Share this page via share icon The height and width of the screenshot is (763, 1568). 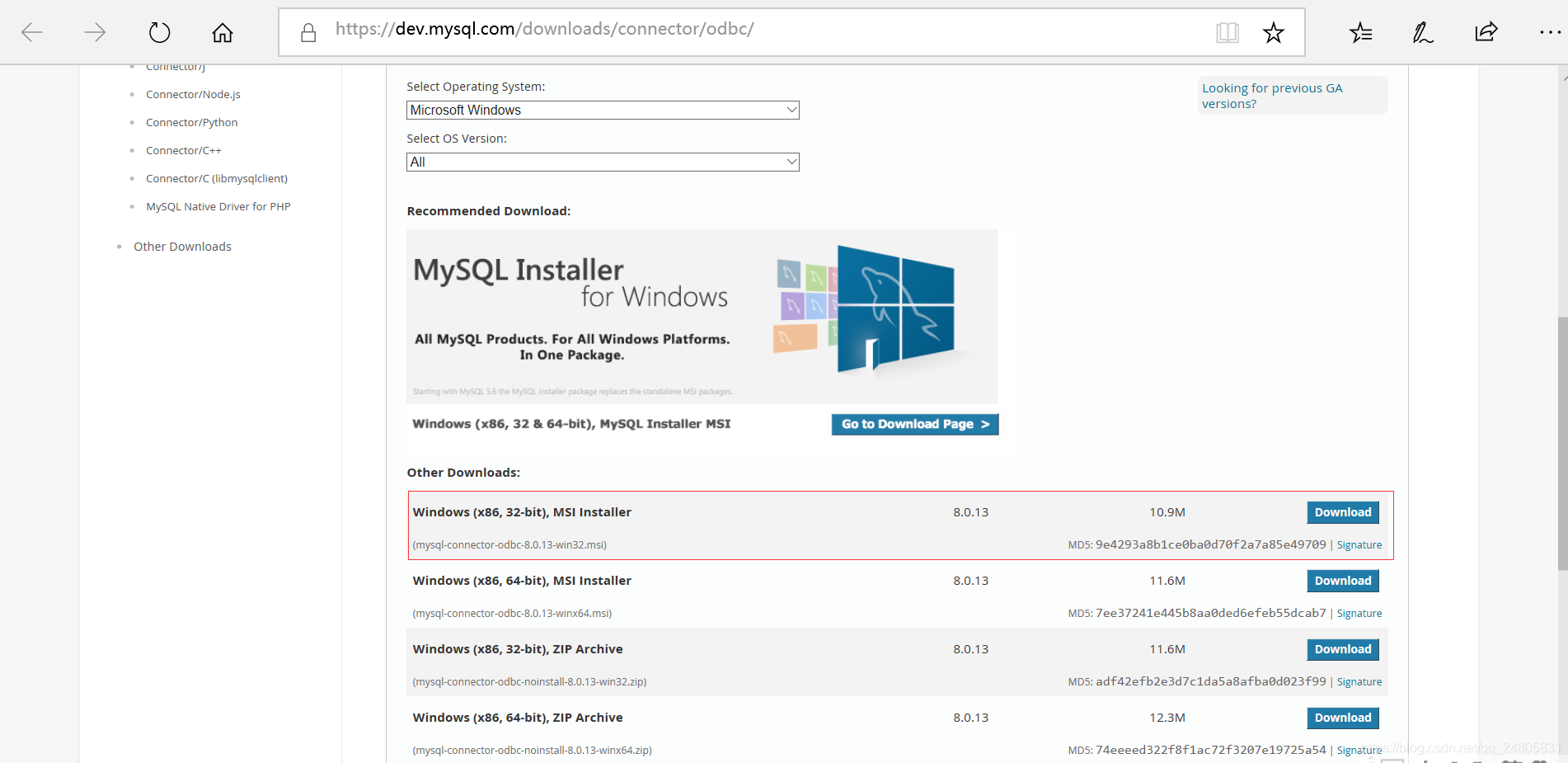[1486, 32]
